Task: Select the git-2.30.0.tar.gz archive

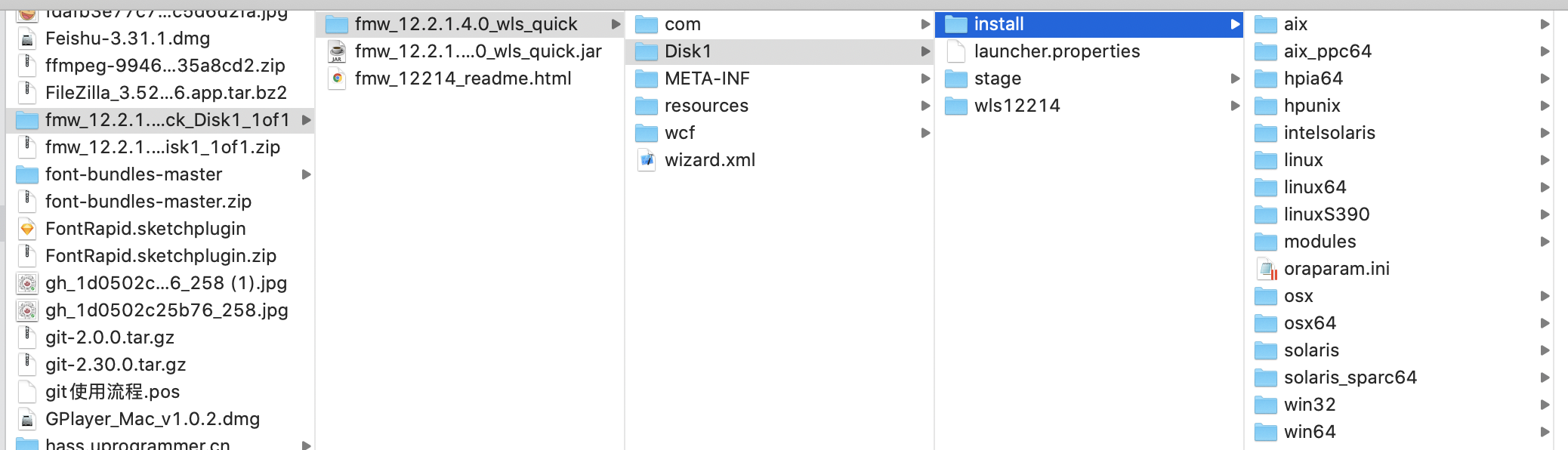Action: point(113,365)
